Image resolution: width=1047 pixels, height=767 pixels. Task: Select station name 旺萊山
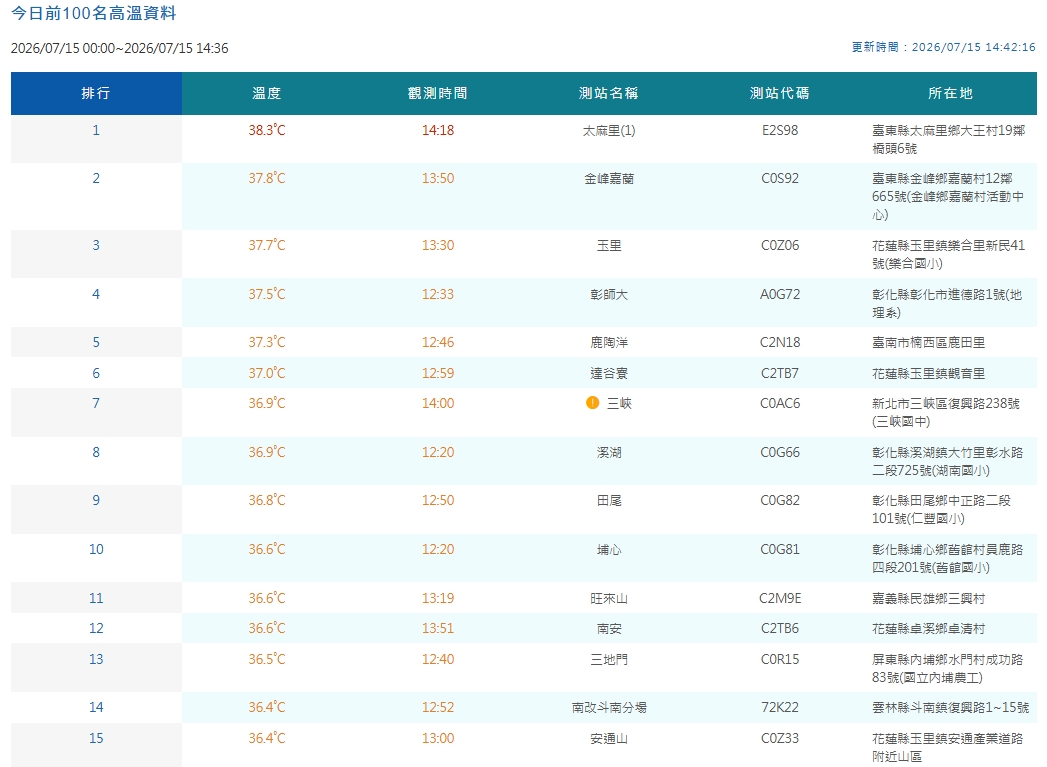(x=609, y=598)
